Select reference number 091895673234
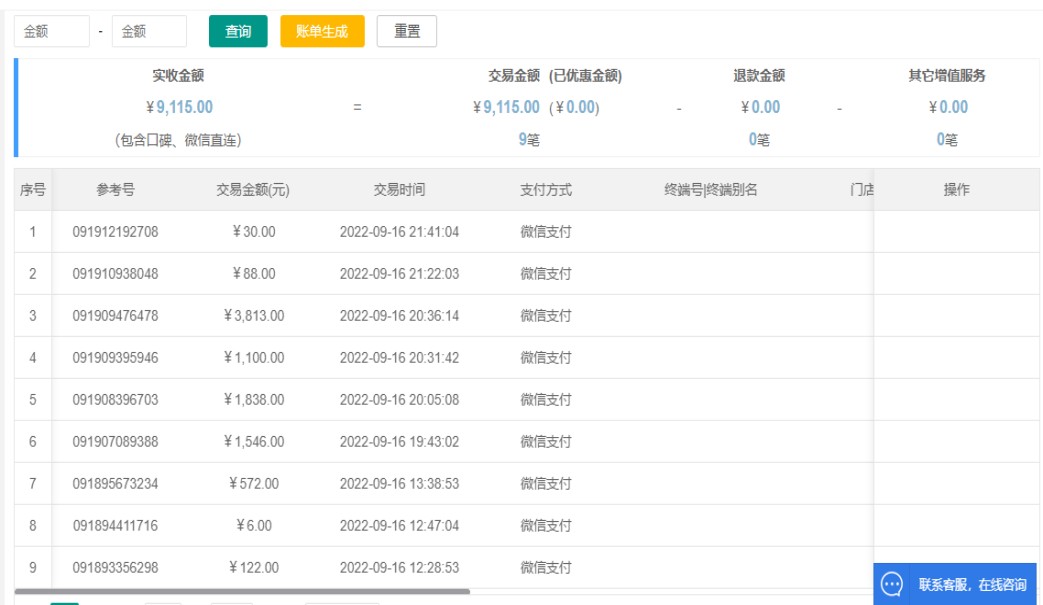The image size is (1043, 605). [115, 484]
